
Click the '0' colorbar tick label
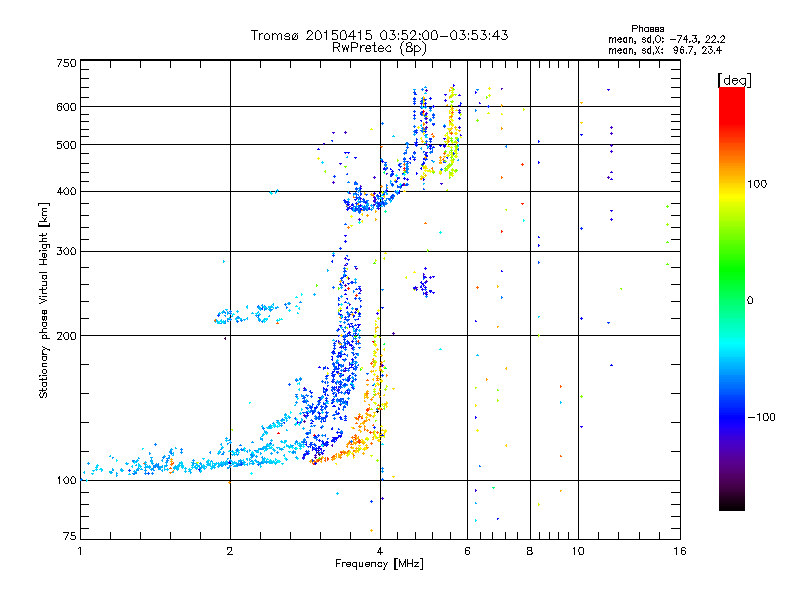coord(750,301)
